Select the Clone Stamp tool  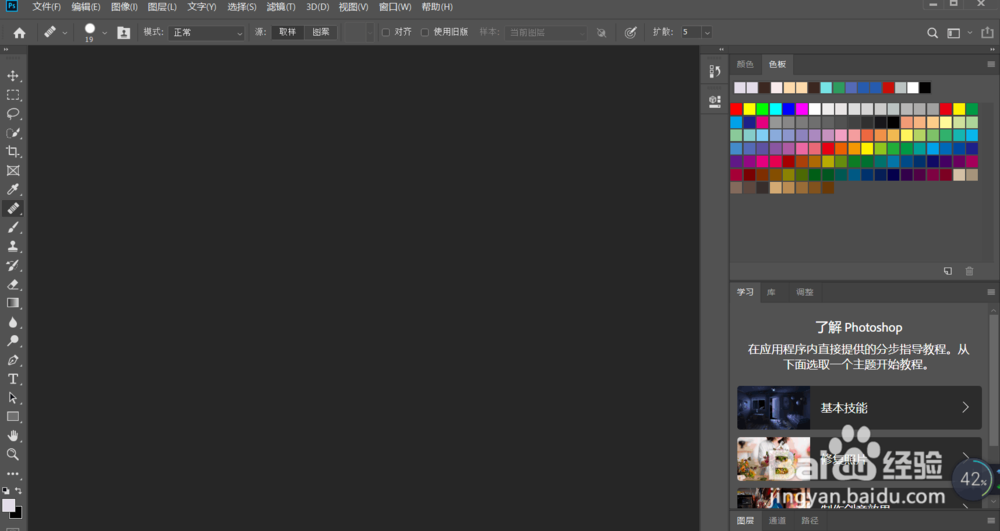(13, 246)
